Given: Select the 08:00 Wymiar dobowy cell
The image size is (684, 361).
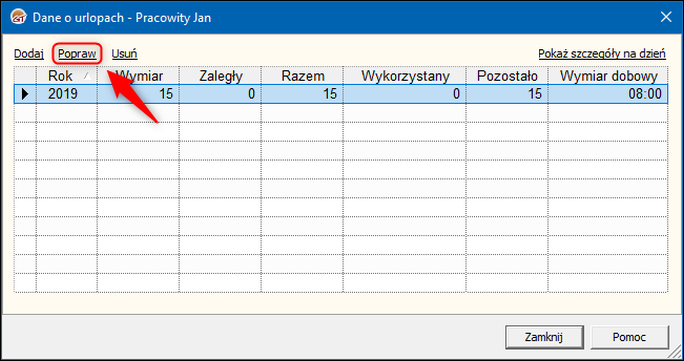Looking at the screenshot, I should tap(608, 94).
